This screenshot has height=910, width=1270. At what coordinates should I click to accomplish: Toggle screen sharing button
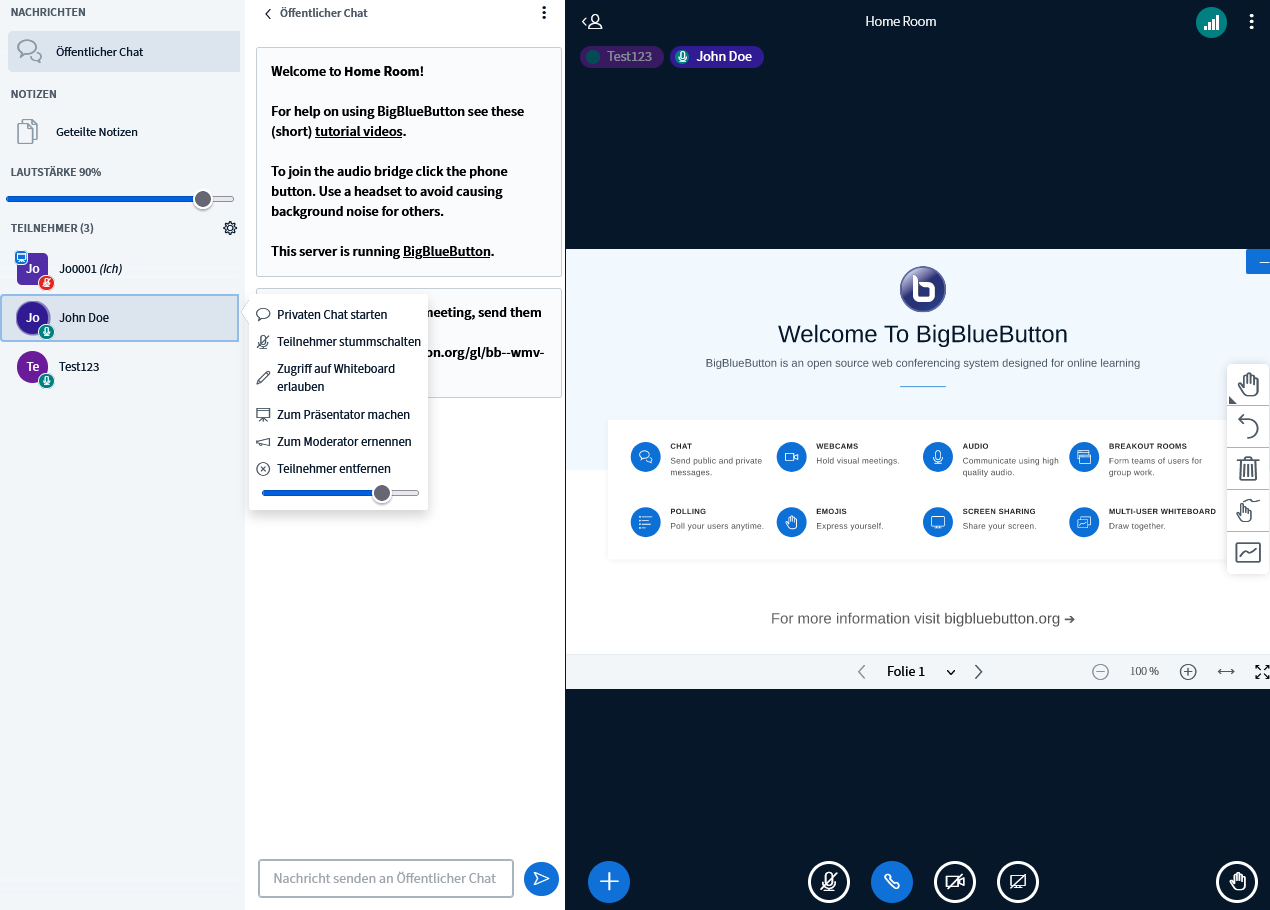tap(1018, 881)
